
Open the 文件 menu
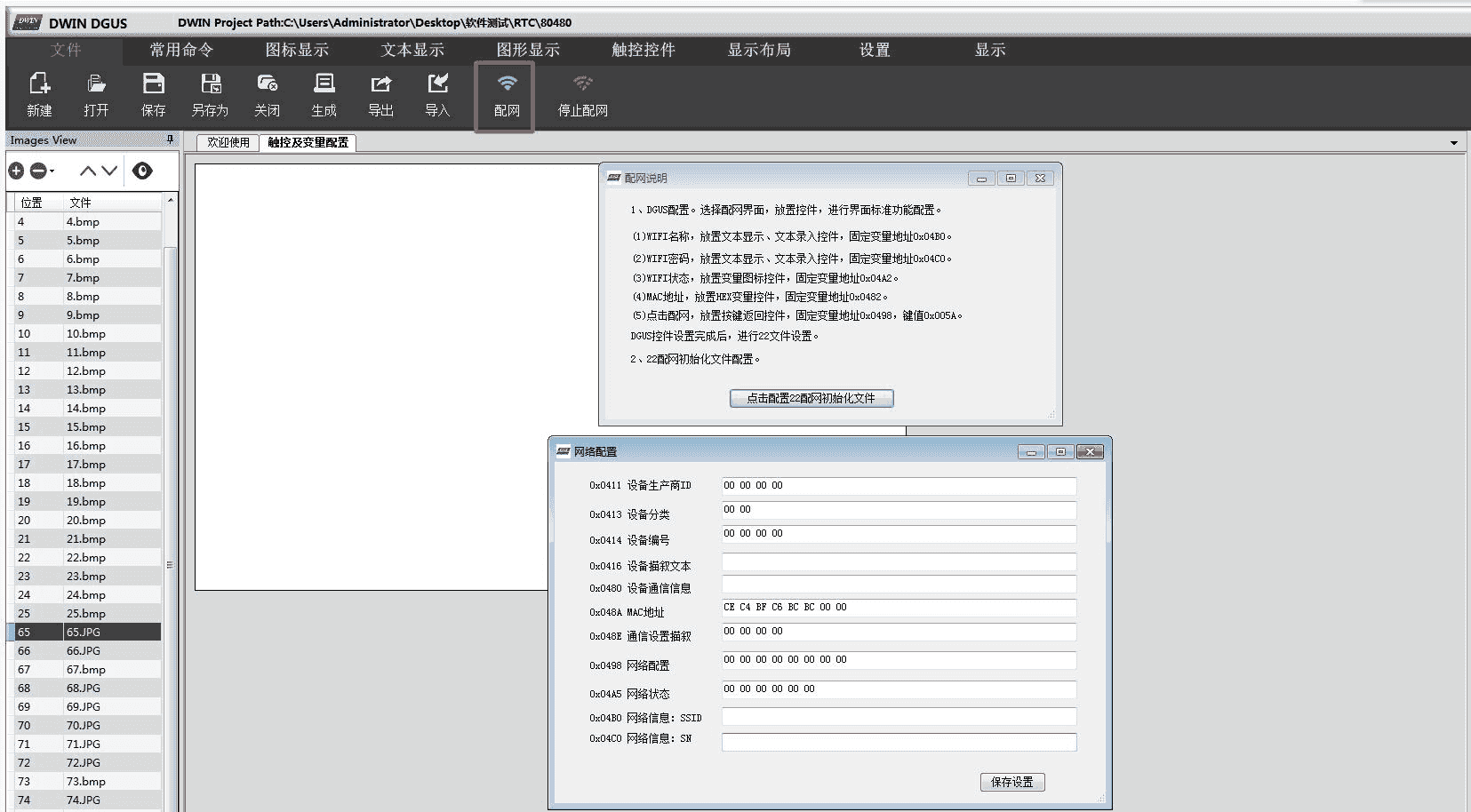(66, 50)
